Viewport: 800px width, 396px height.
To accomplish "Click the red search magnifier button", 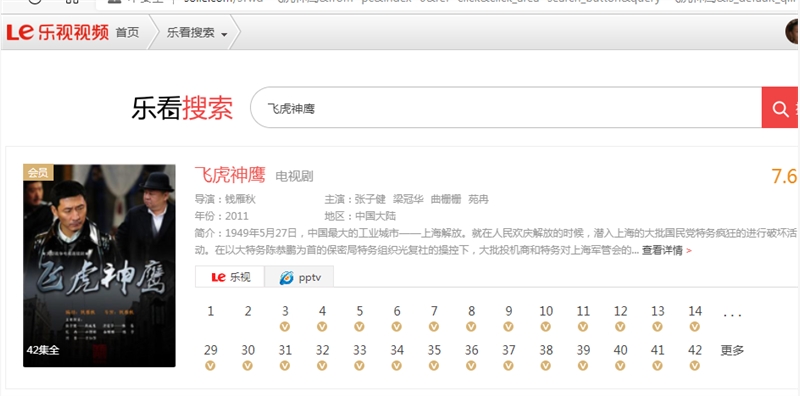I will [x=781, y=108].
